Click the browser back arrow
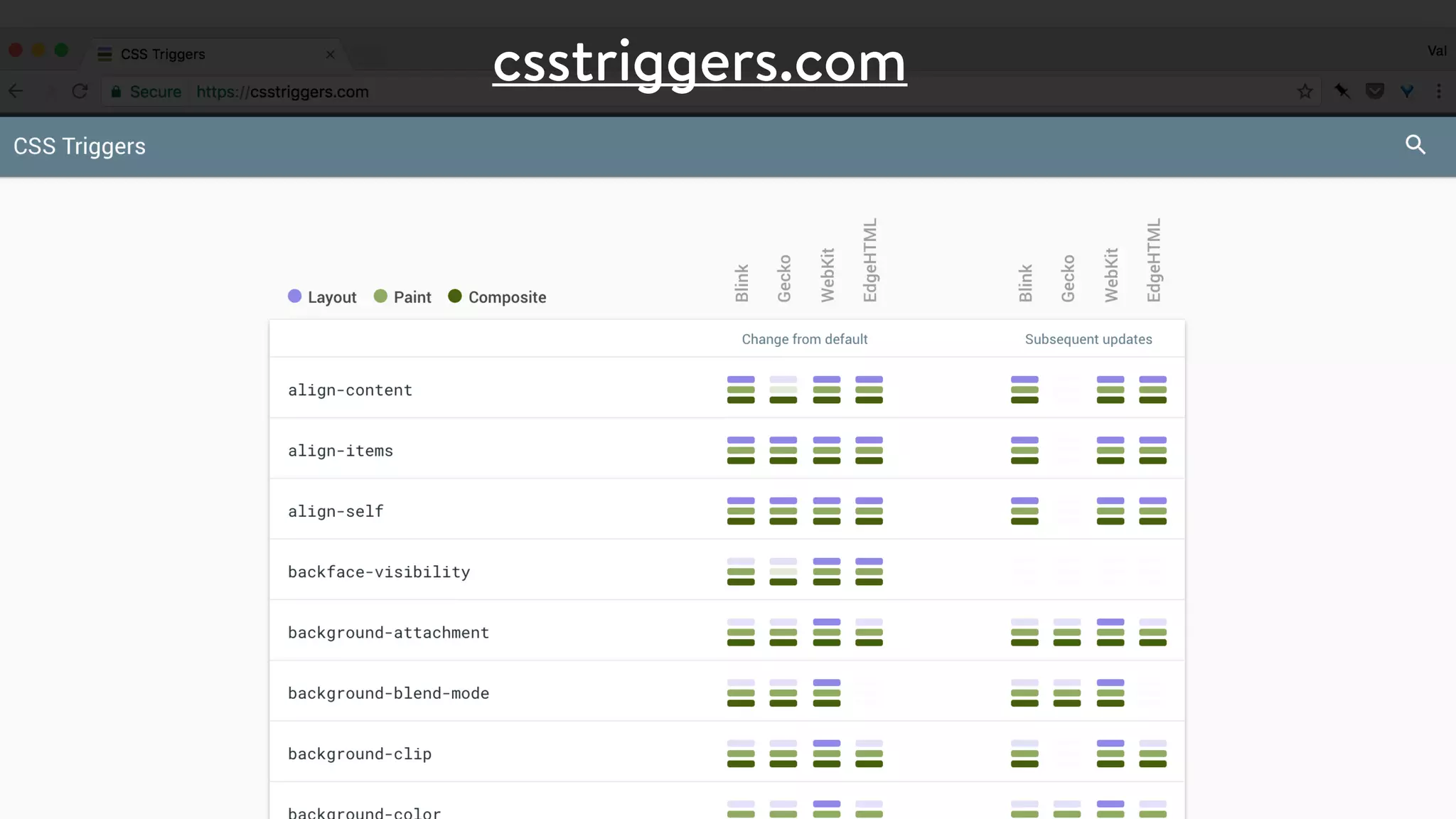This screenshot has width=1456, height=819. (16, 91)
